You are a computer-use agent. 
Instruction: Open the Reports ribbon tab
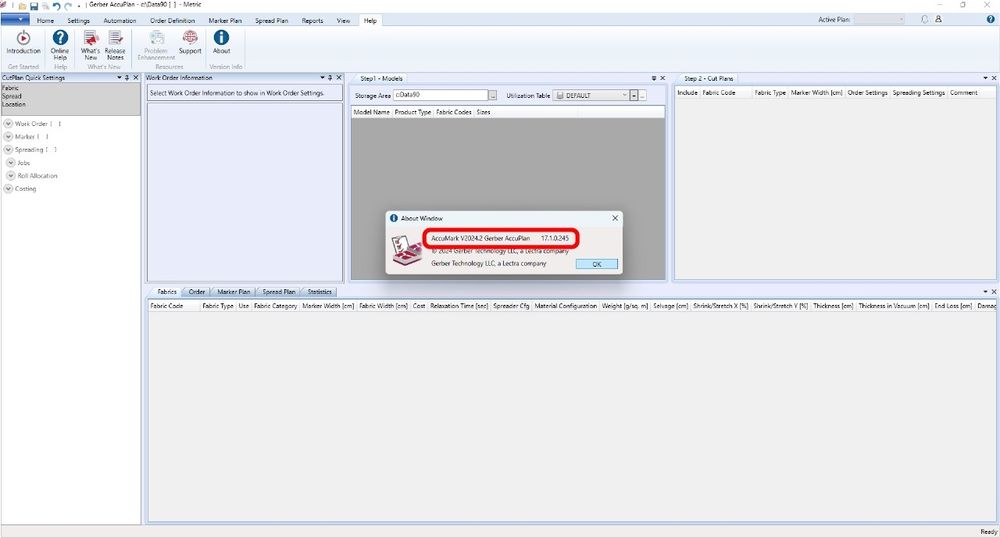click(312, 20)
